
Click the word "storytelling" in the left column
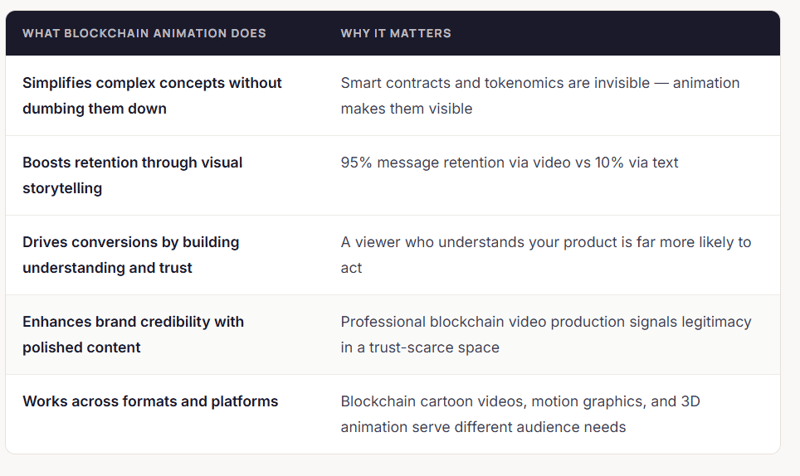click(x=64, y=188)
